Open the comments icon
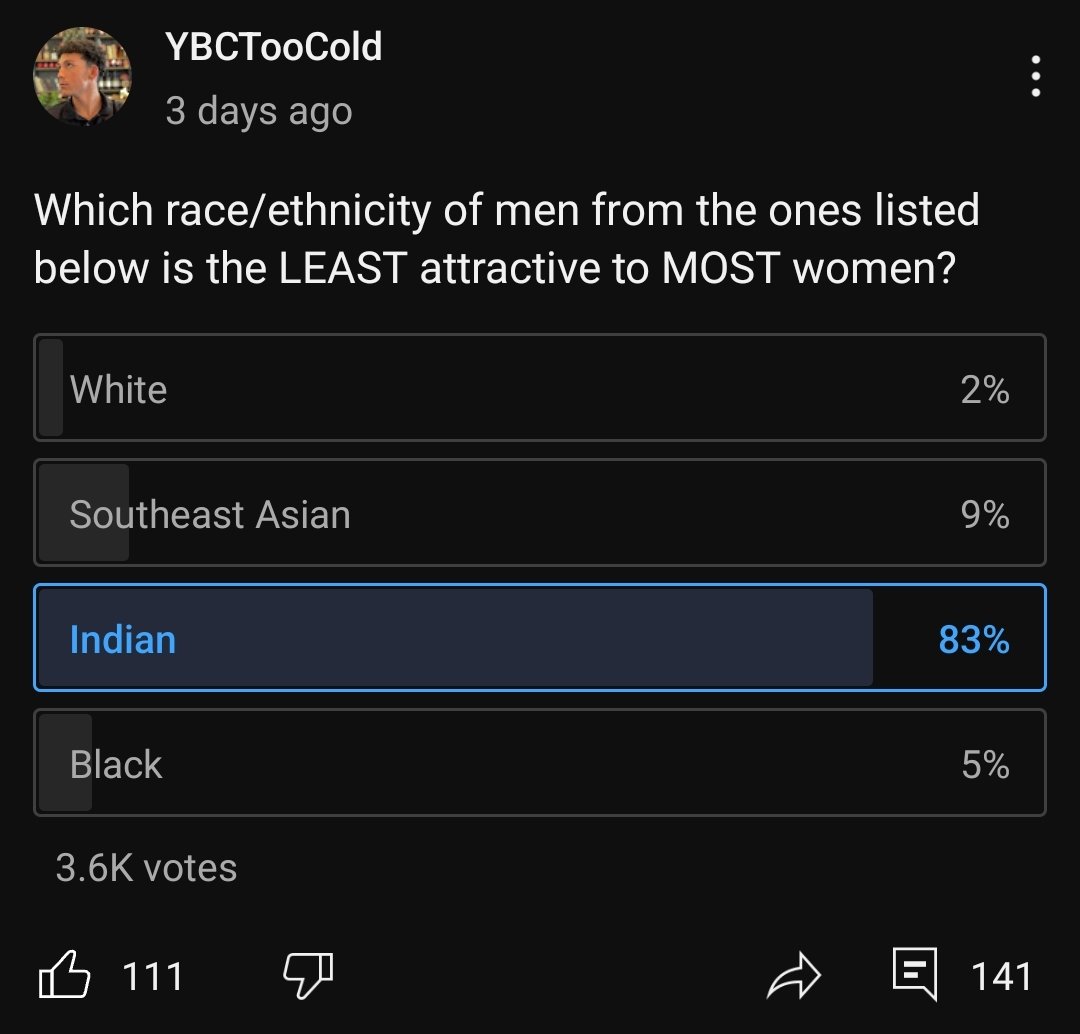 [915, 974]
